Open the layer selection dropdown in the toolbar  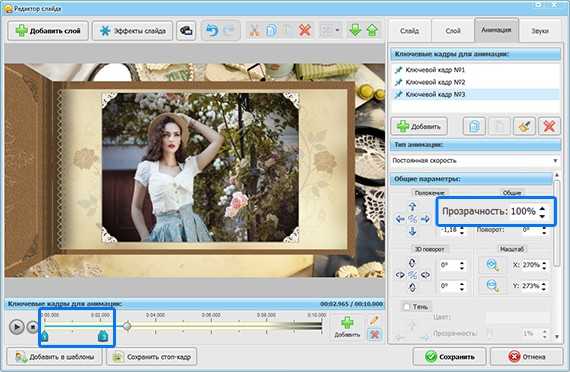tap(330, 31)
